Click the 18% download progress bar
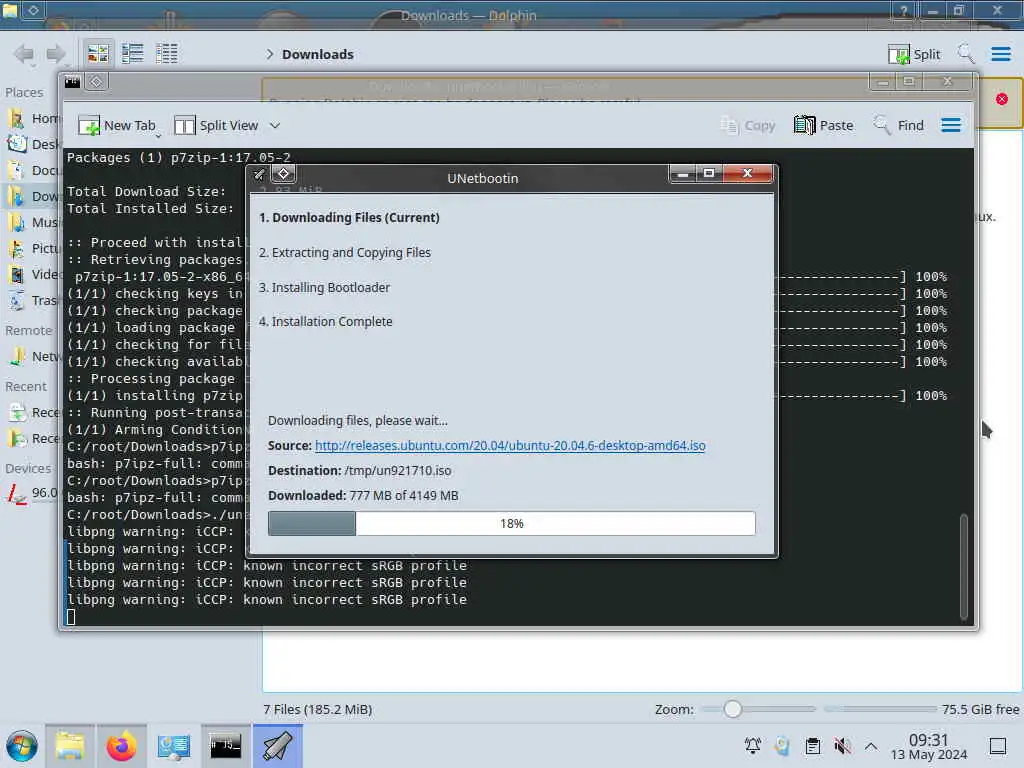This screenshot has height=768, width=1024. tap(512, 524)
